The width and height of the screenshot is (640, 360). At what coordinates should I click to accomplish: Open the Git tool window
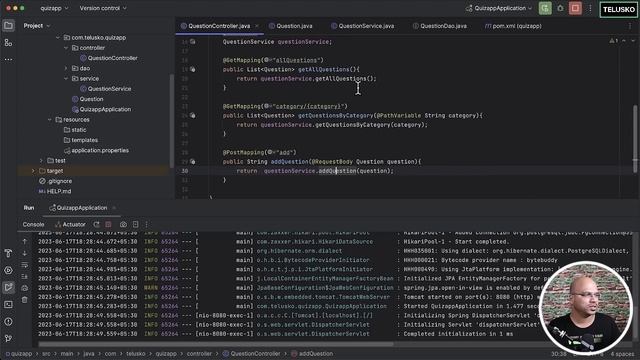click(x=8, y=338)
